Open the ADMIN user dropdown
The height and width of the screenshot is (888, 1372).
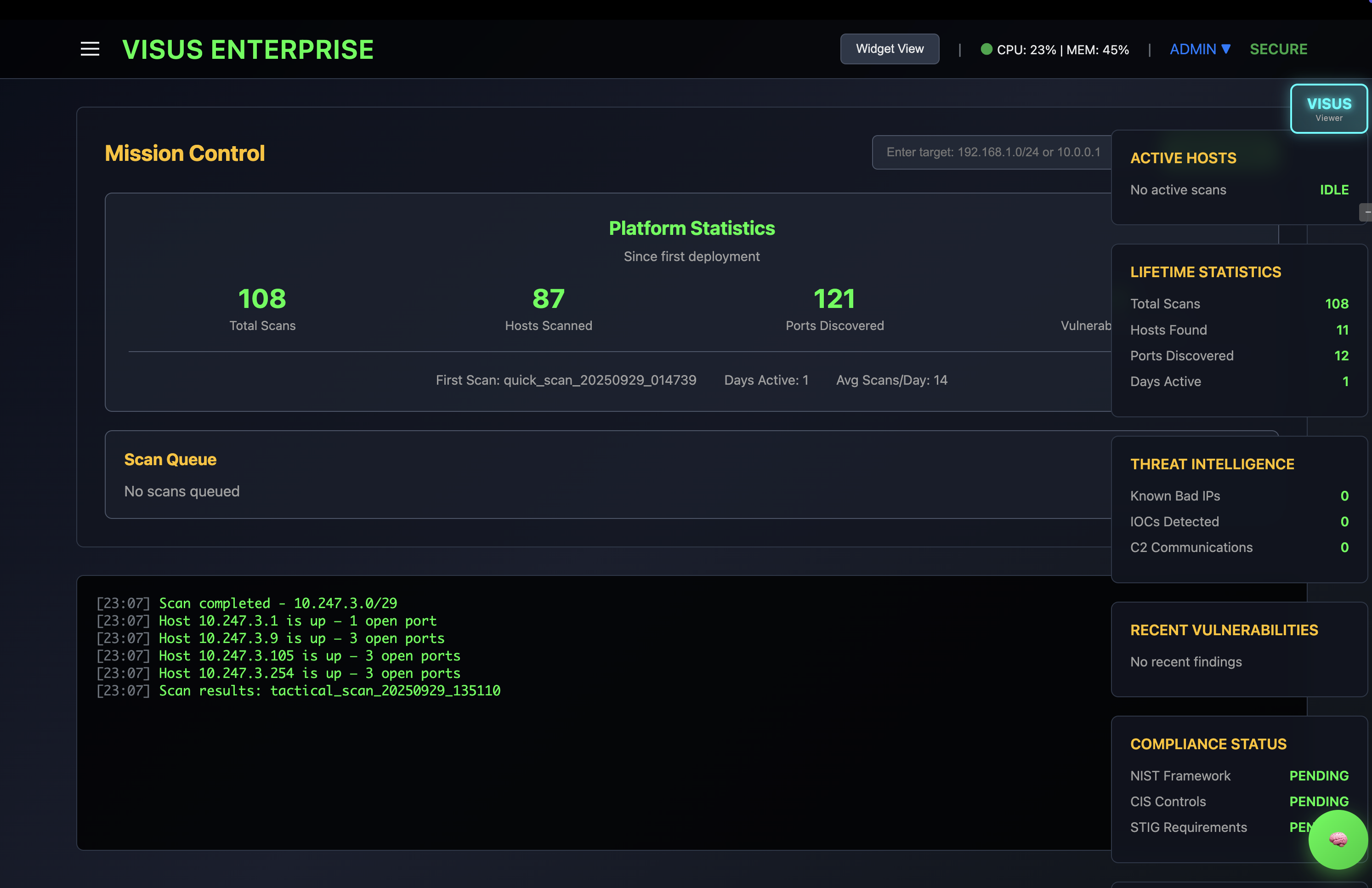(1192, 49)
